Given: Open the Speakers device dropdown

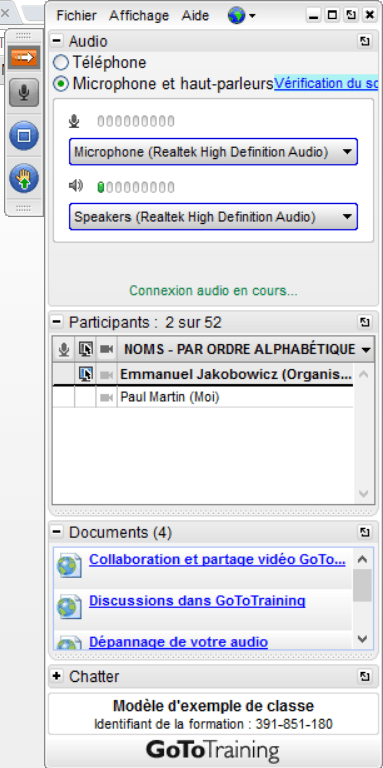Looking at the screenshot, I should click(213, 216).
